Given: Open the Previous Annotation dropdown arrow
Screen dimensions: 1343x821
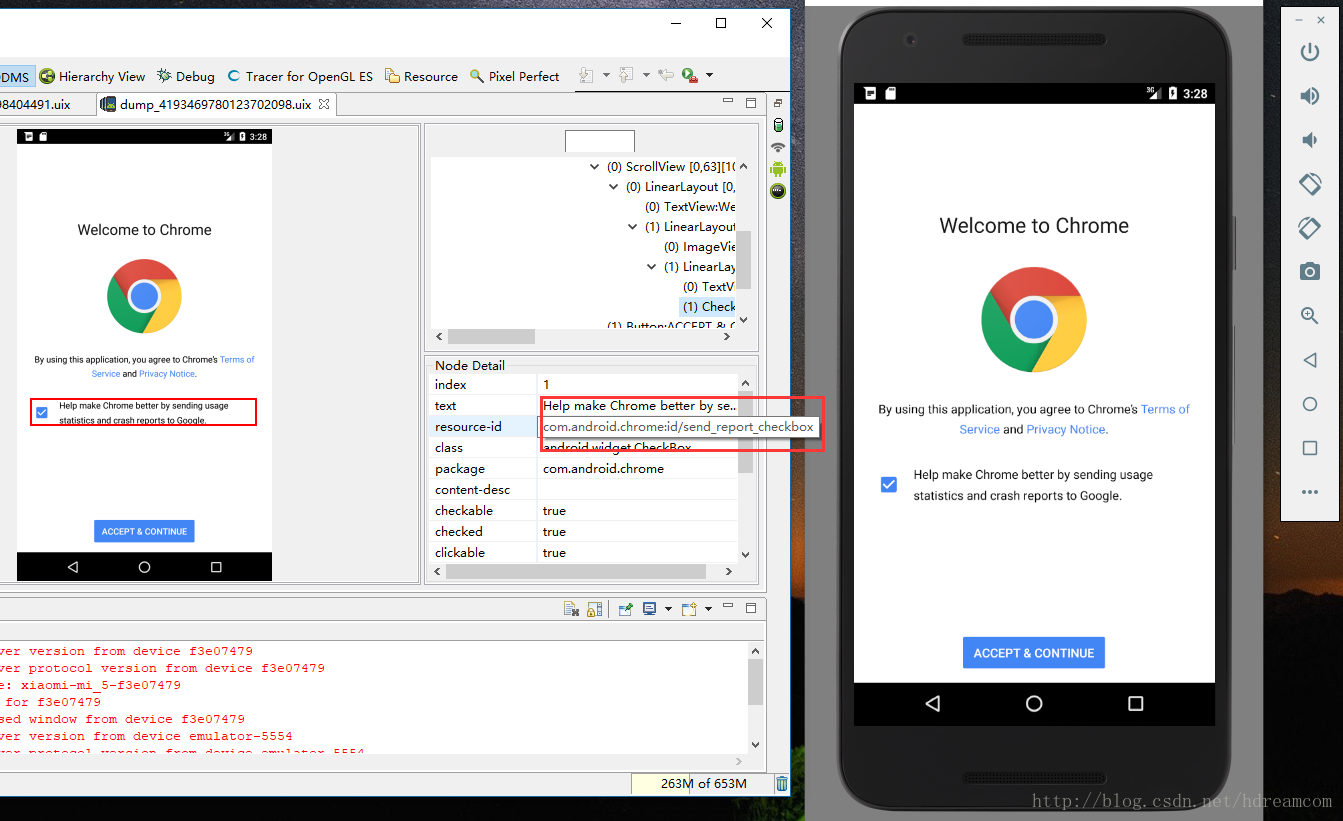Looking at the screenshot, I should click(x=646, y=76).
